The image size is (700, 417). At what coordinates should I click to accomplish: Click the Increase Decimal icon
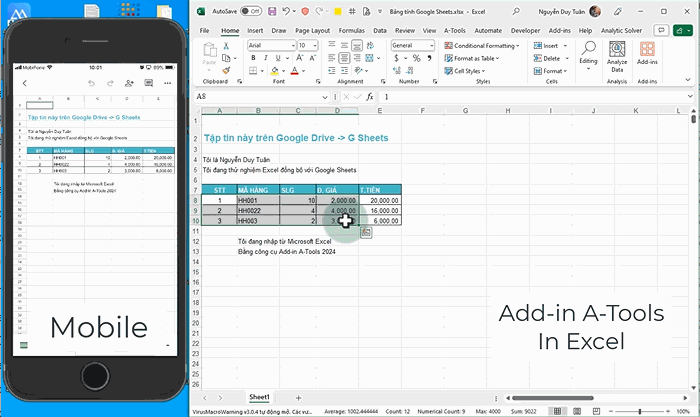(396, 71)
